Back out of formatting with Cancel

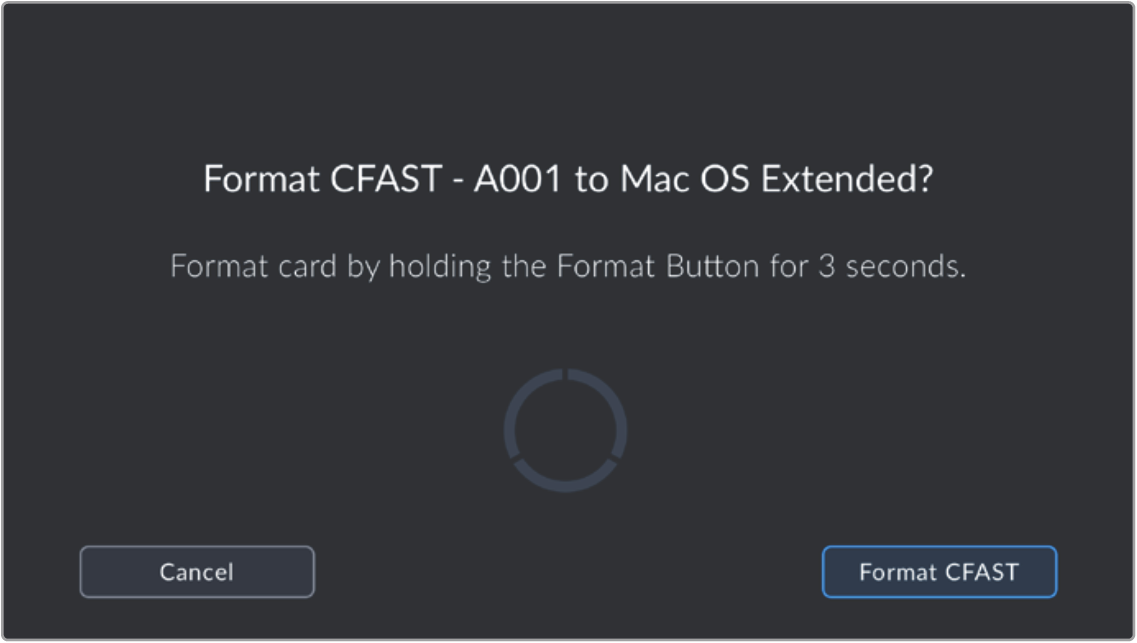click(x=197, y=572)
